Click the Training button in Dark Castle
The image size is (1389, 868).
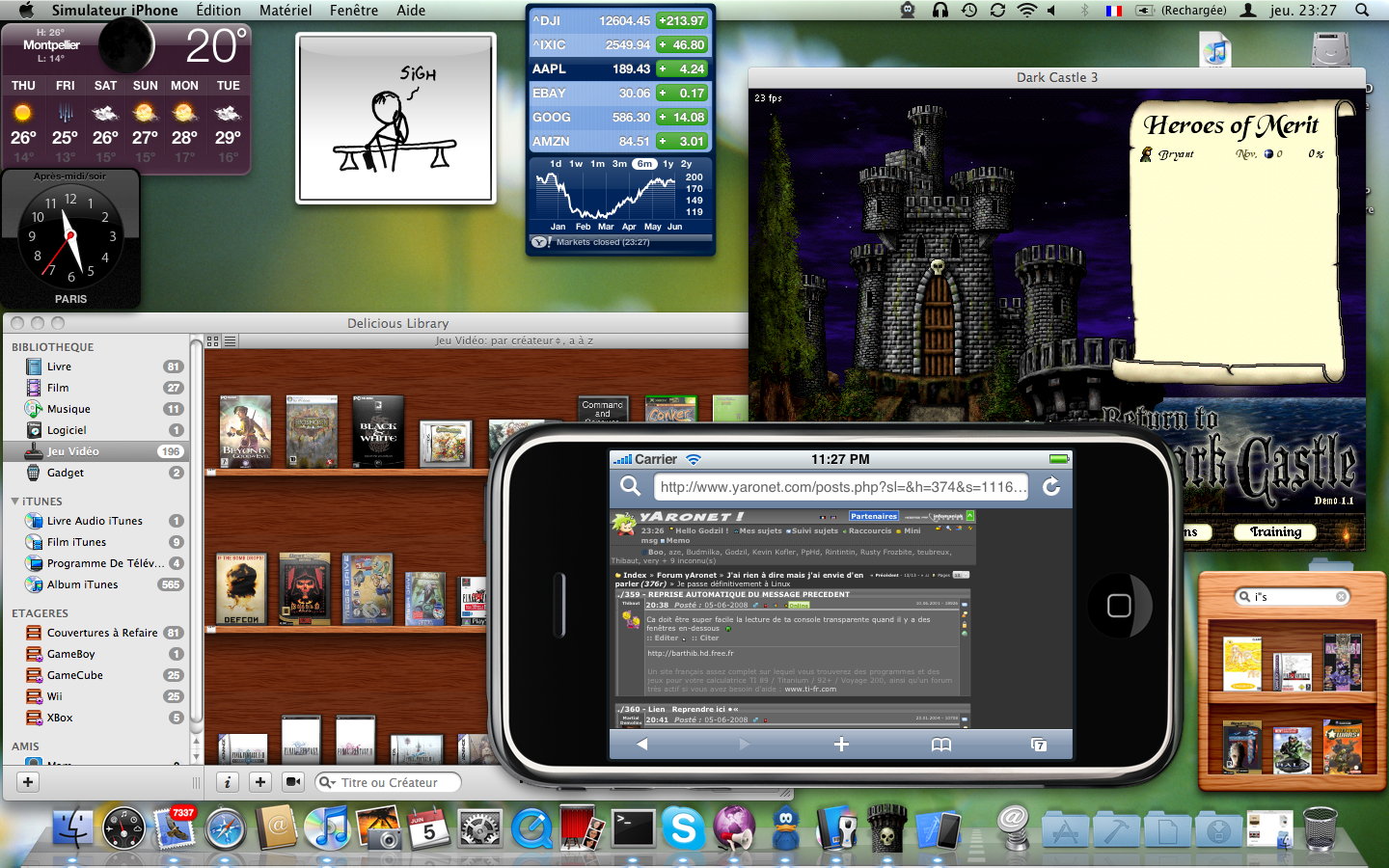[1275, 532]
